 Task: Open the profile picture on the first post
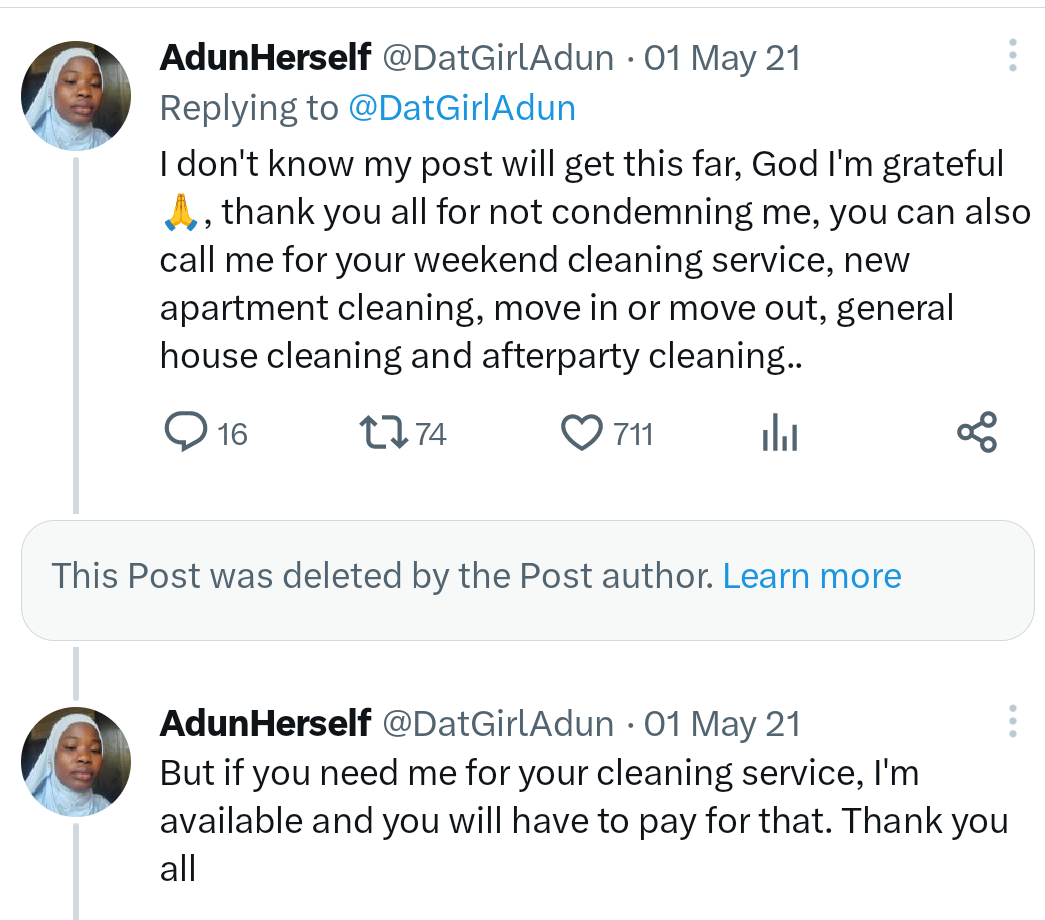pos(76,96)
